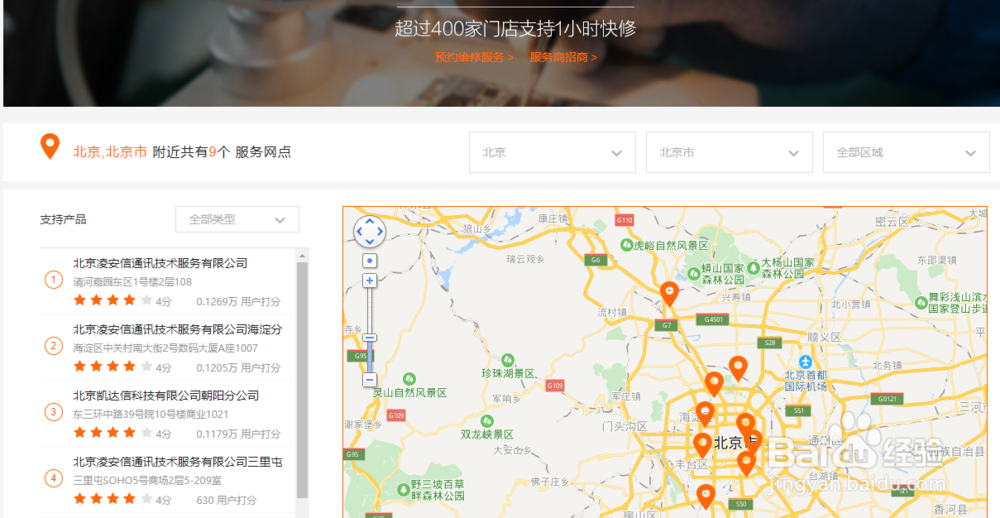This screenshot has height=518, width=1000.
Task: Click the orange marker left of the S50 shield
Action: [705, 496]
